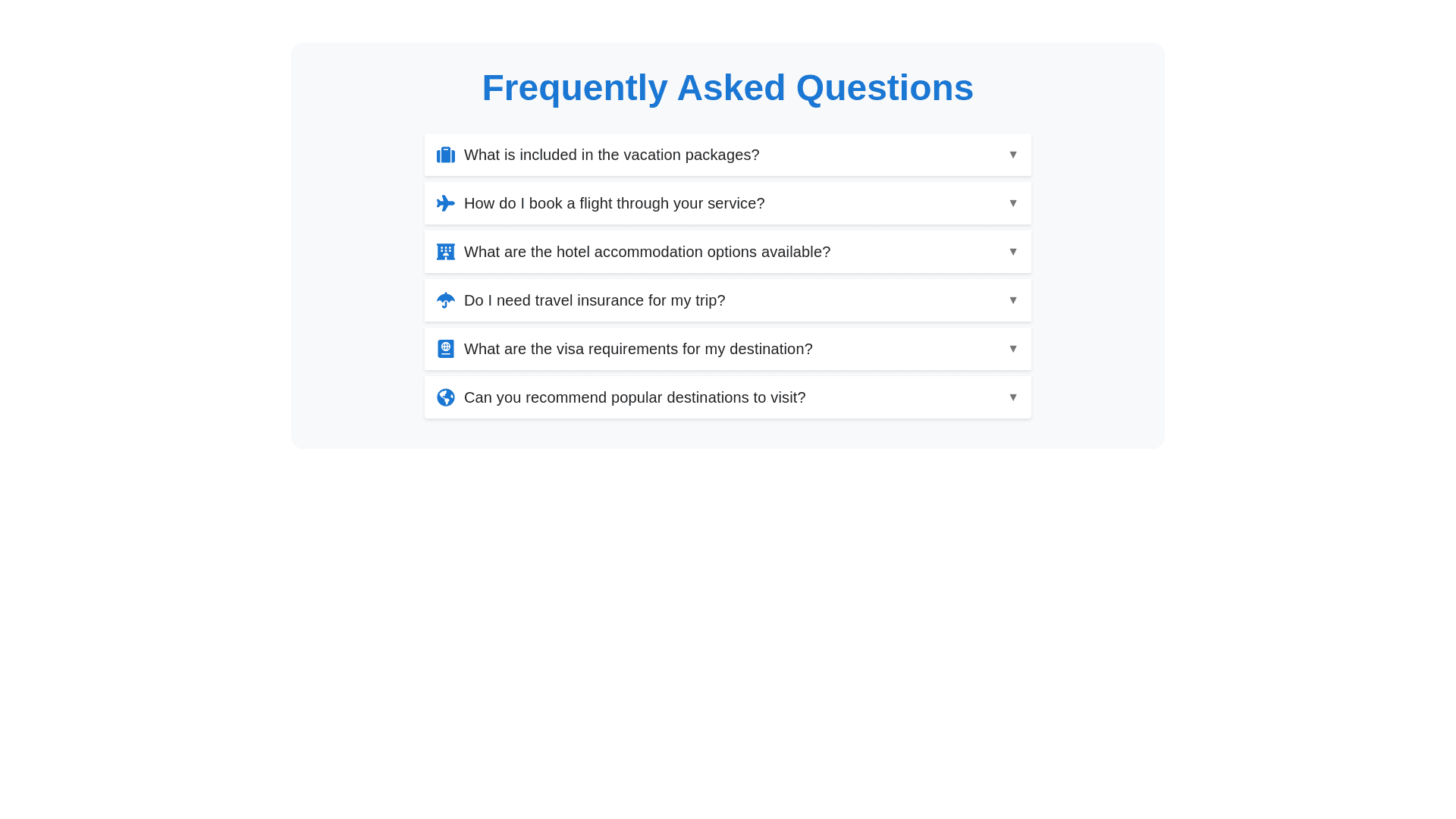
Task: Click the passport icon for visa requirements
Action: pos(445,349)
